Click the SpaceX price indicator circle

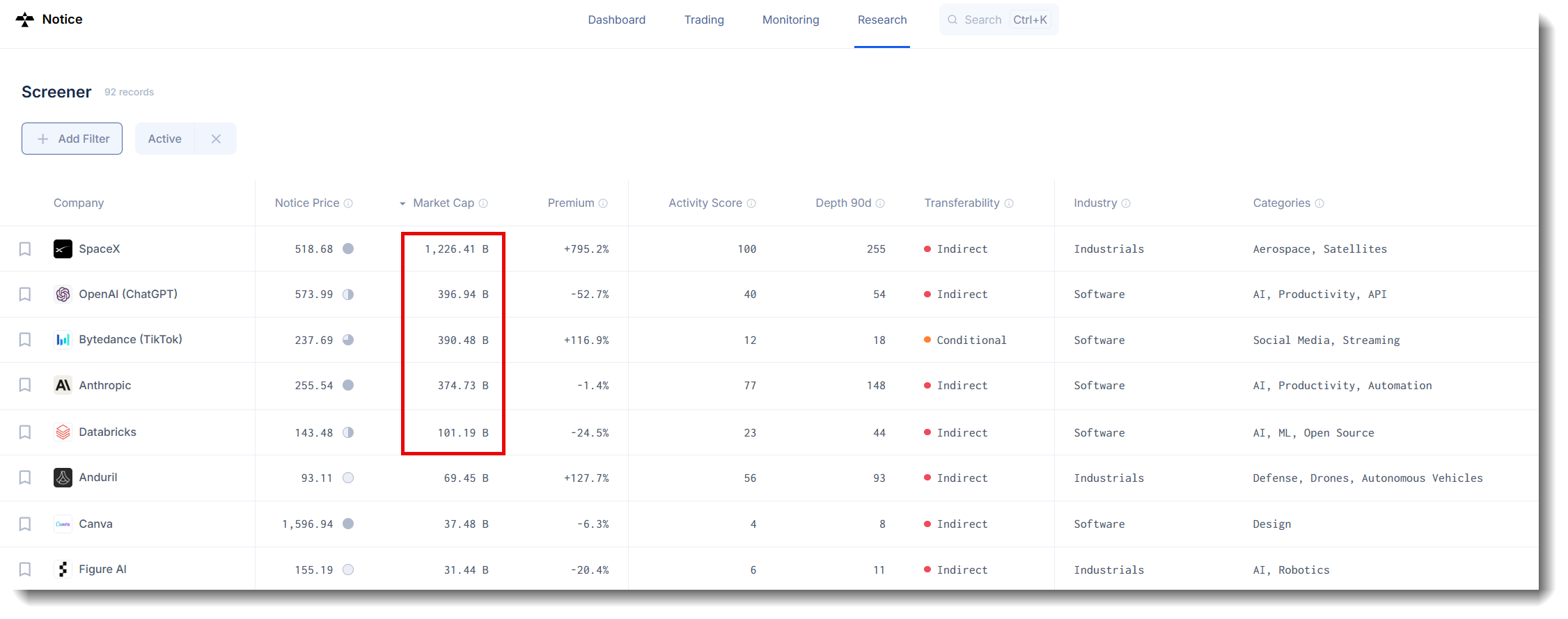tap(348, 249)
